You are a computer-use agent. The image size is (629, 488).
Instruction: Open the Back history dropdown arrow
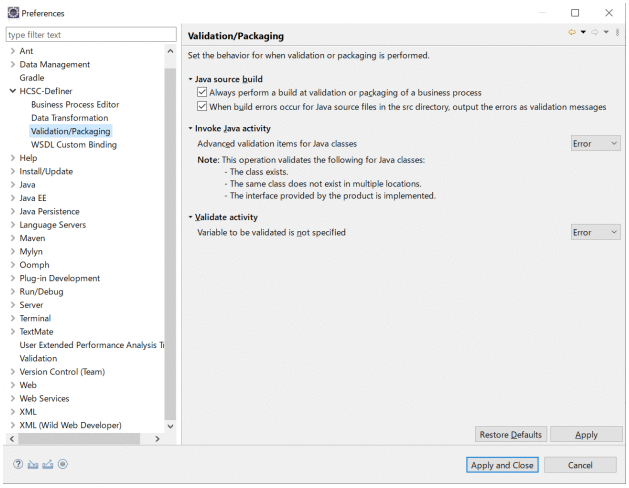click(x=583, y=34)
